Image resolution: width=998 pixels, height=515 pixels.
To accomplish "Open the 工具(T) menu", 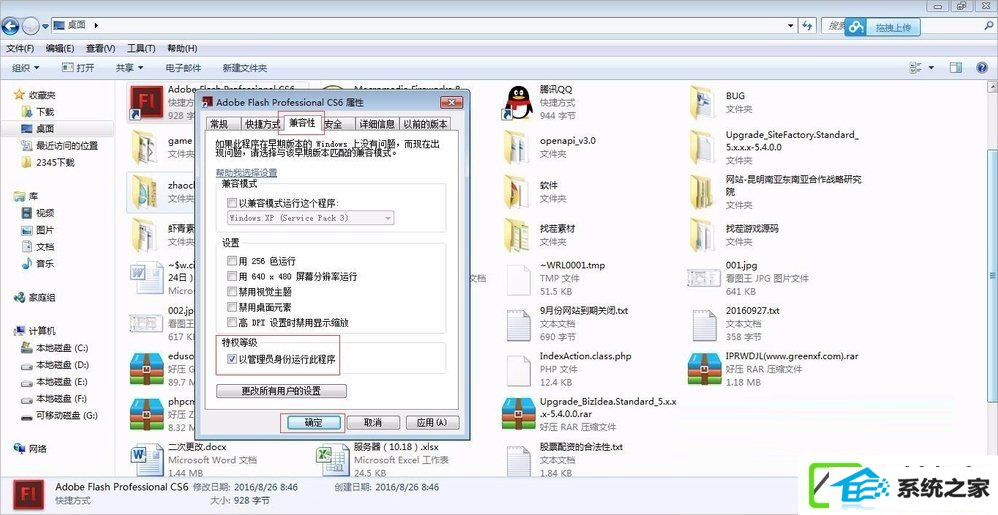I will [141, 48].
